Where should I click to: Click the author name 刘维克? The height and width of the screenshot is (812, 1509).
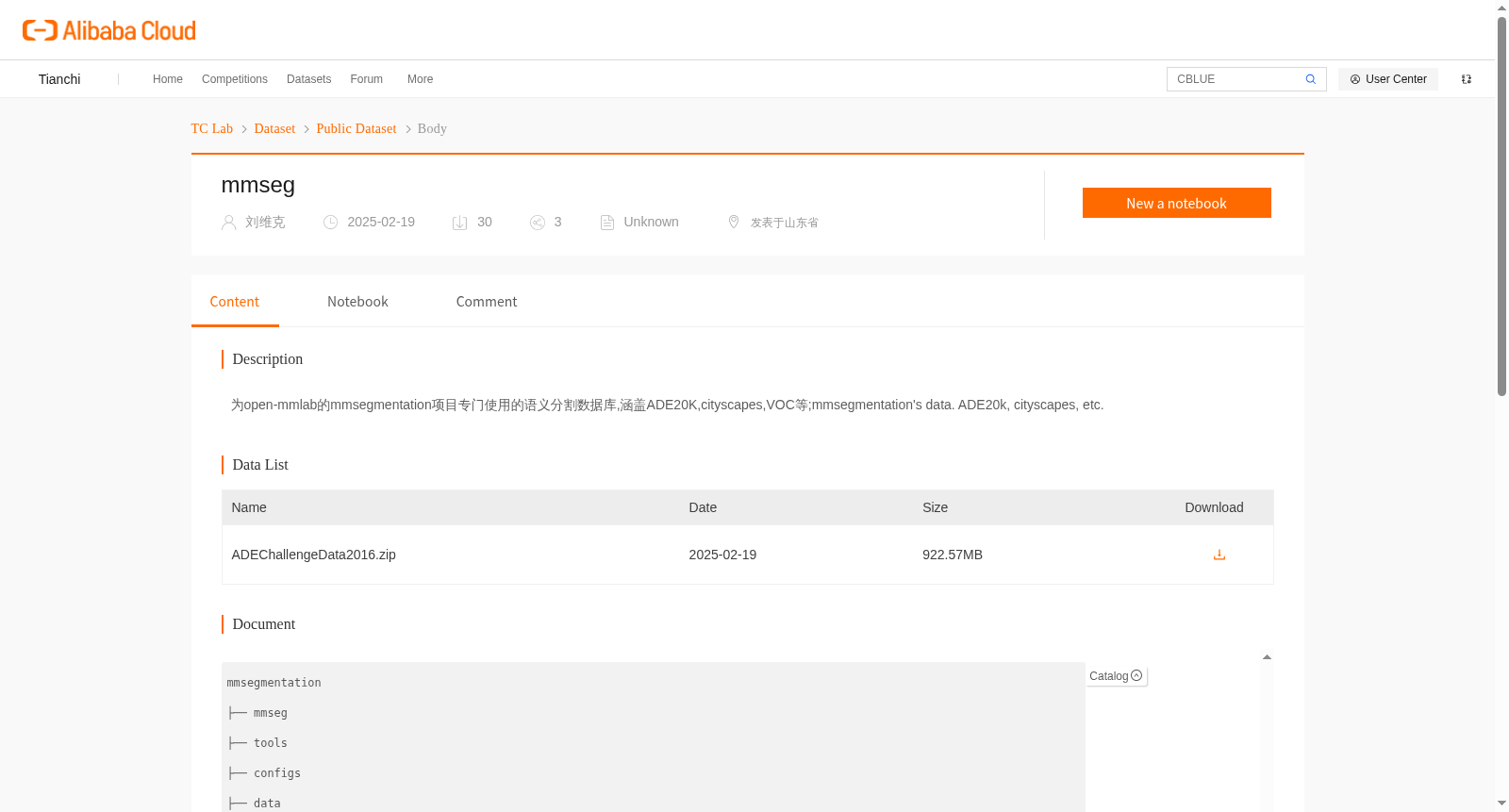click(265, 223)
